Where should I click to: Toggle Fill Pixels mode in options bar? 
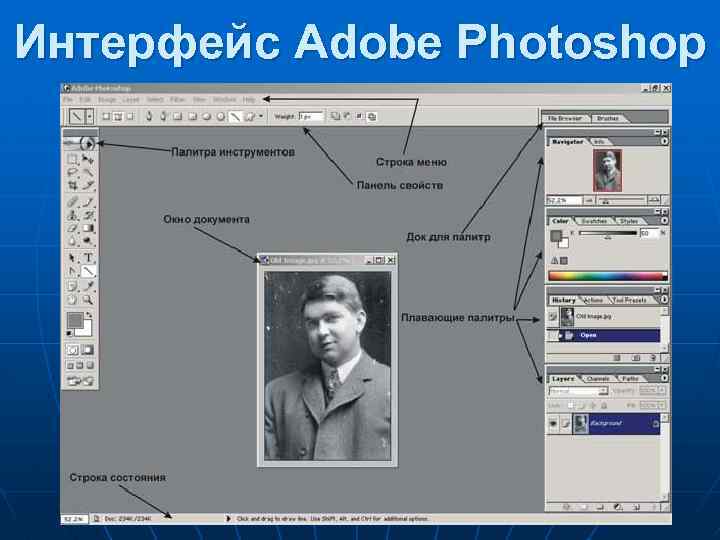click(x=130, y=117)
